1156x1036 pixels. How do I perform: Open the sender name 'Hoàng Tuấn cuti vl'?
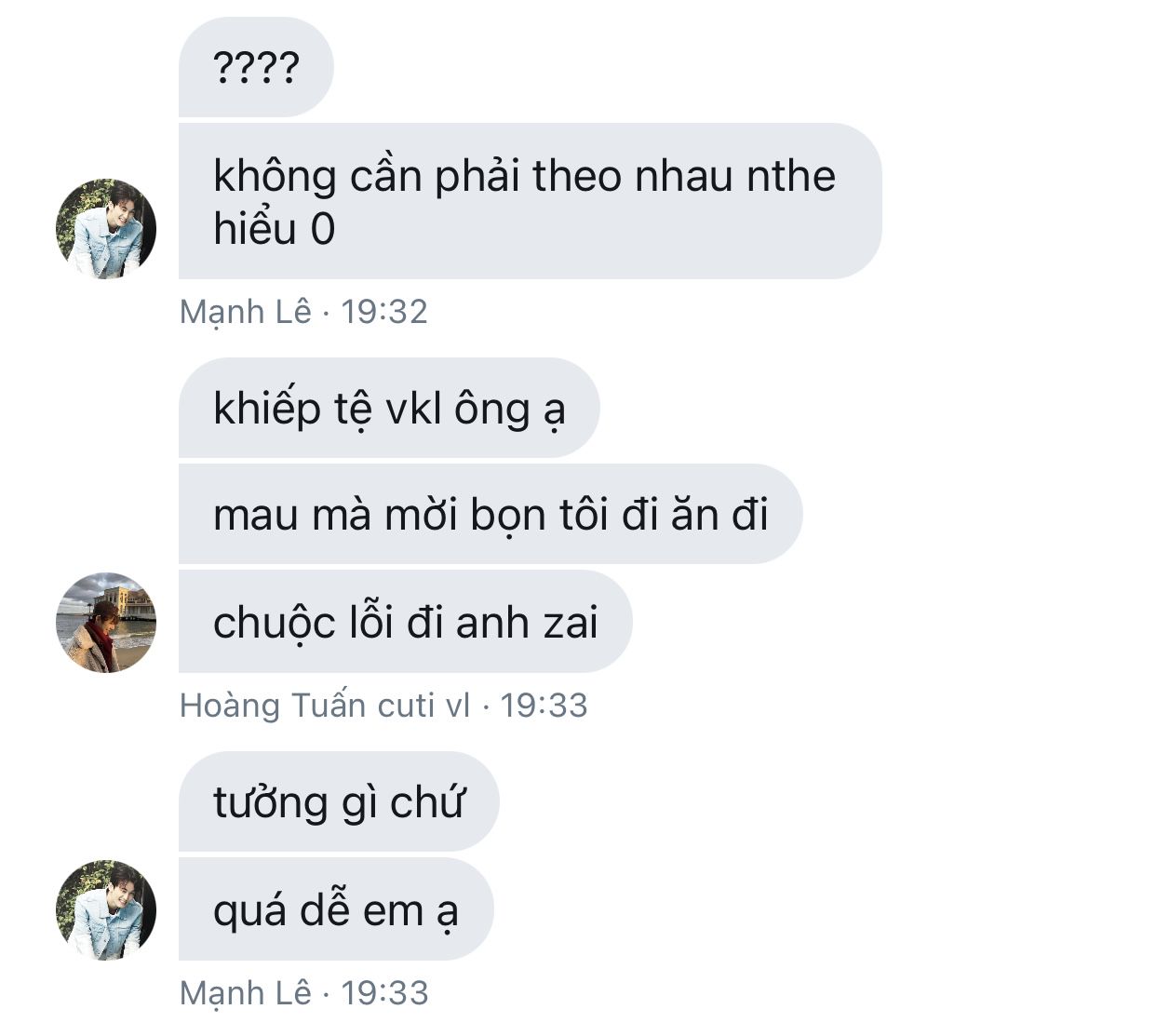click(x=325, y=706)
